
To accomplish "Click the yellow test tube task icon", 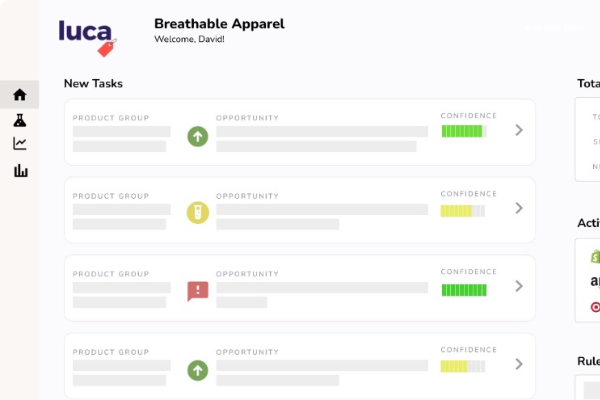I will coord(198,212).
